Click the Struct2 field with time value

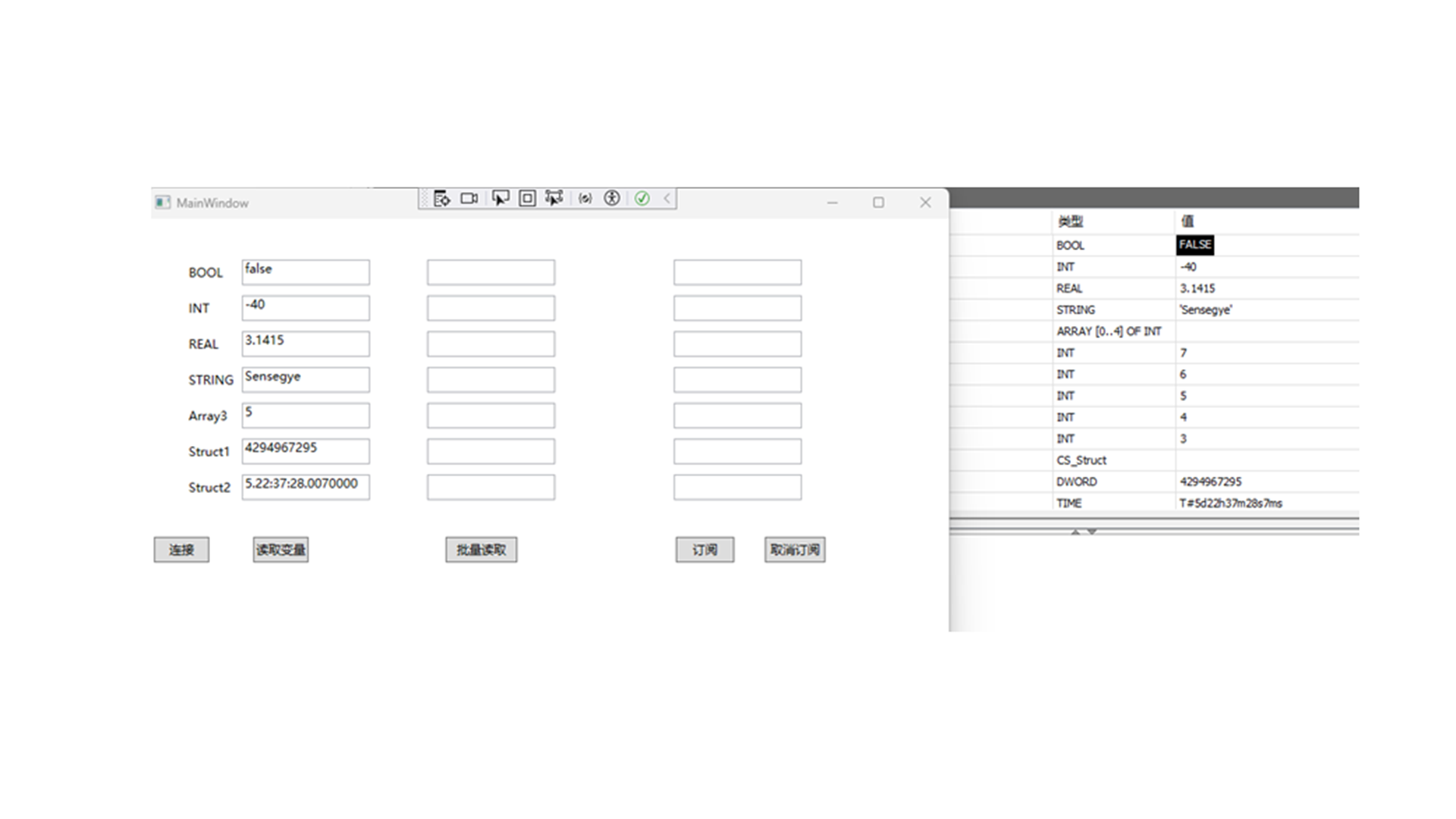[x=306, y=487]
